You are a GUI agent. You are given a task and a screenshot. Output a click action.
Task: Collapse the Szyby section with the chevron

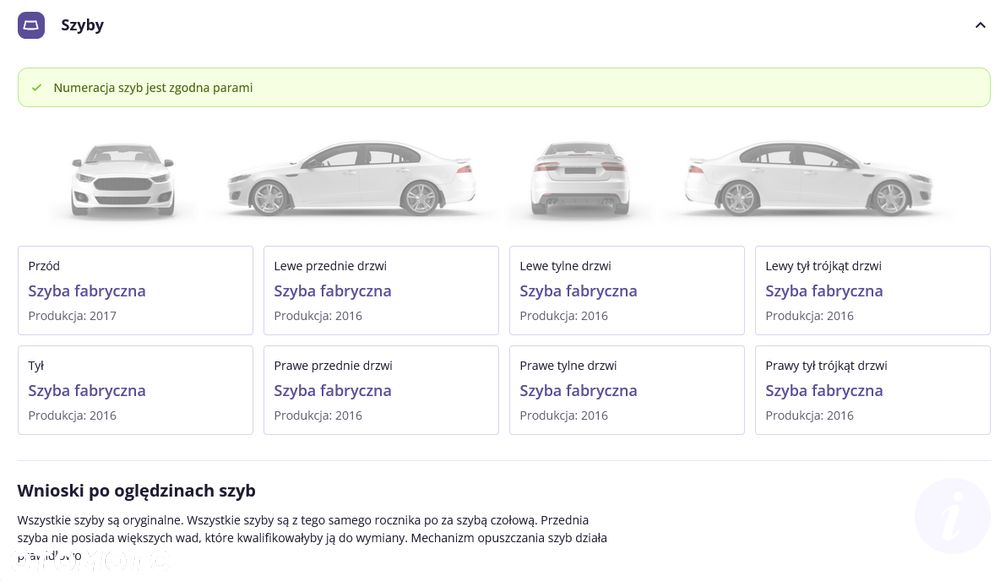[x=980, y=26]
